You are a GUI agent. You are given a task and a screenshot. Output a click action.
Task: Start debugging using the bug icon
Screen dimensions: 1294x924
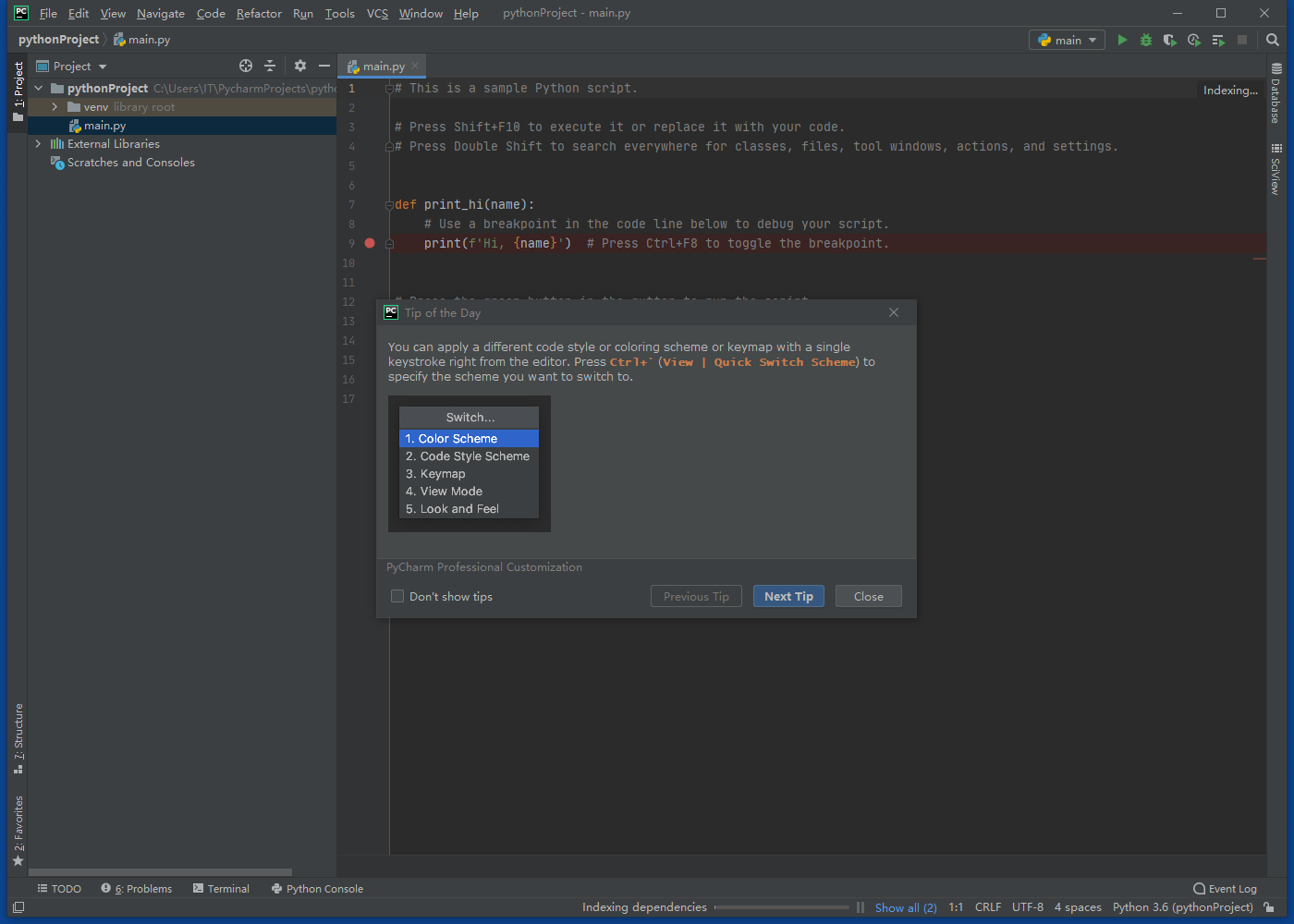point(1145,40)
